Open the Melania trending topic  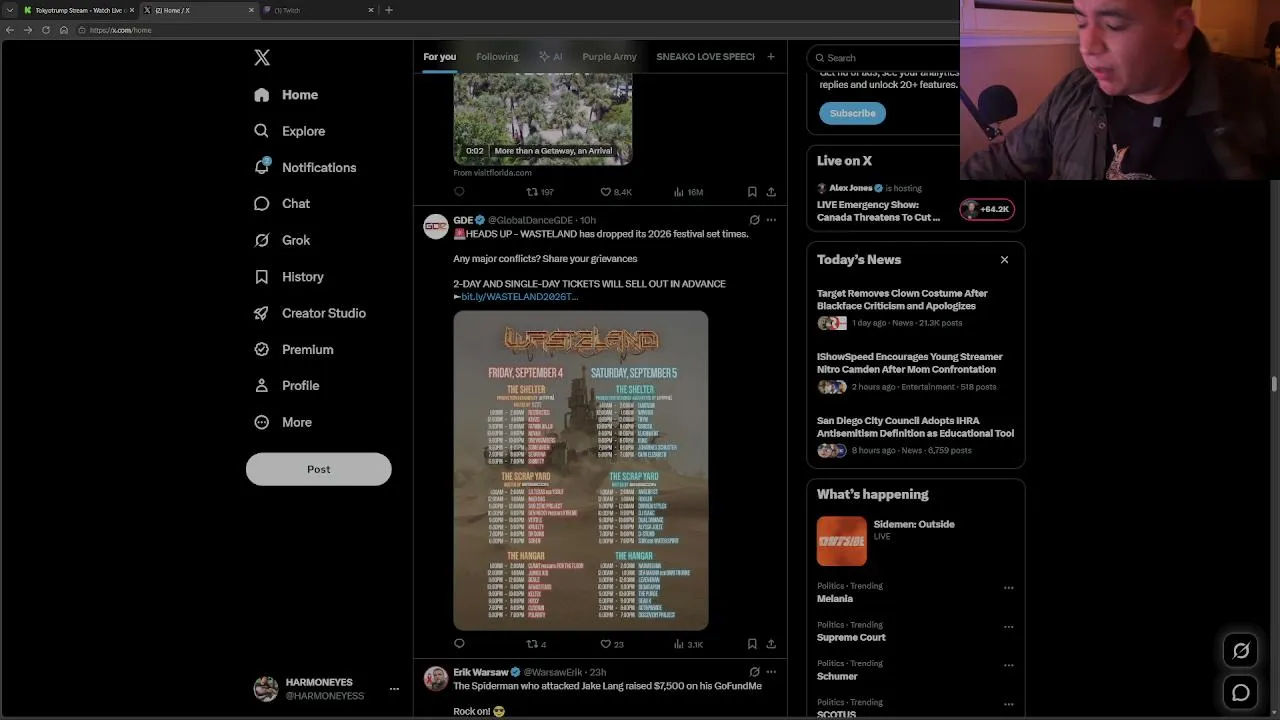[x=835, y=599]
